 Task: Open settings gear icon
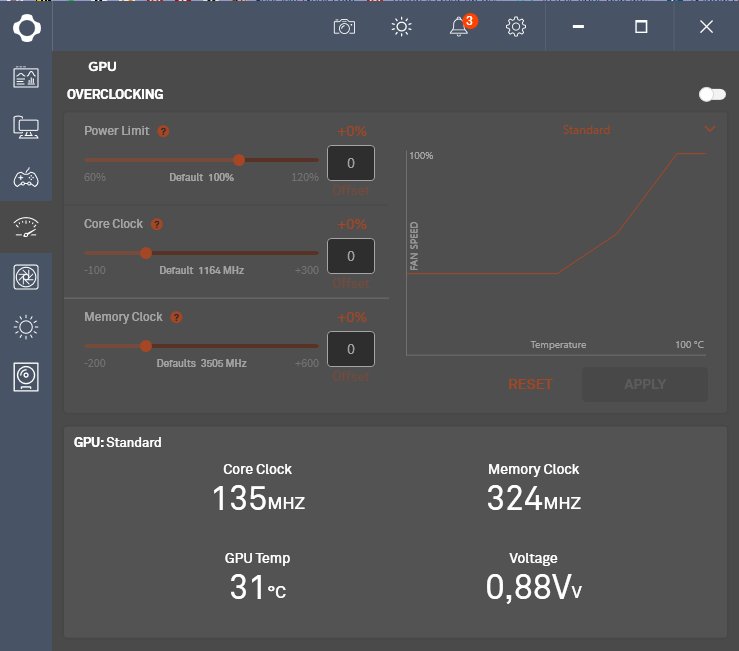click(516, 27)
